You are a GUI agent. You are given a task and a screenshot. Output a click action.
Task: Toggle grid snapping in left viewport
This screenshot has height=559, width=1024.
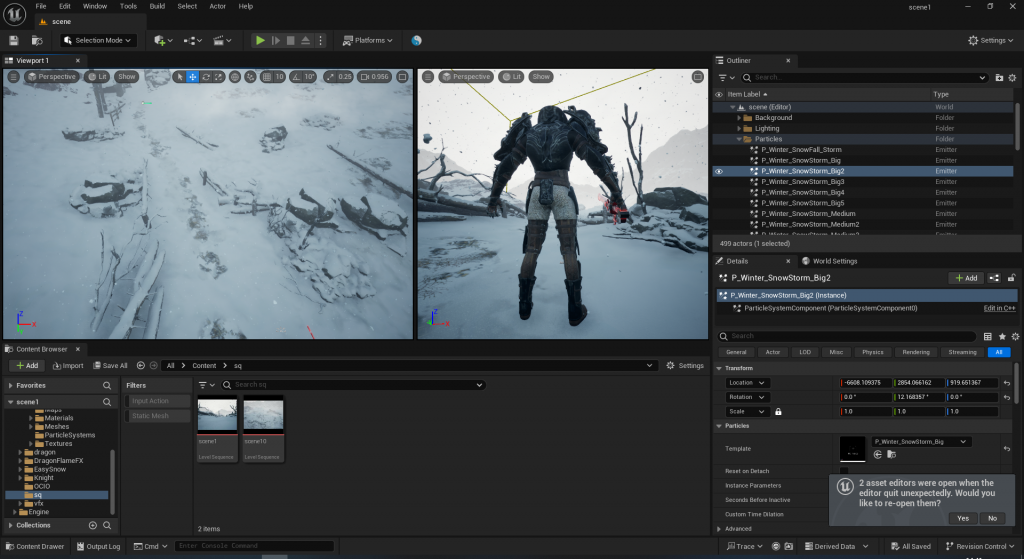(267, 77)
